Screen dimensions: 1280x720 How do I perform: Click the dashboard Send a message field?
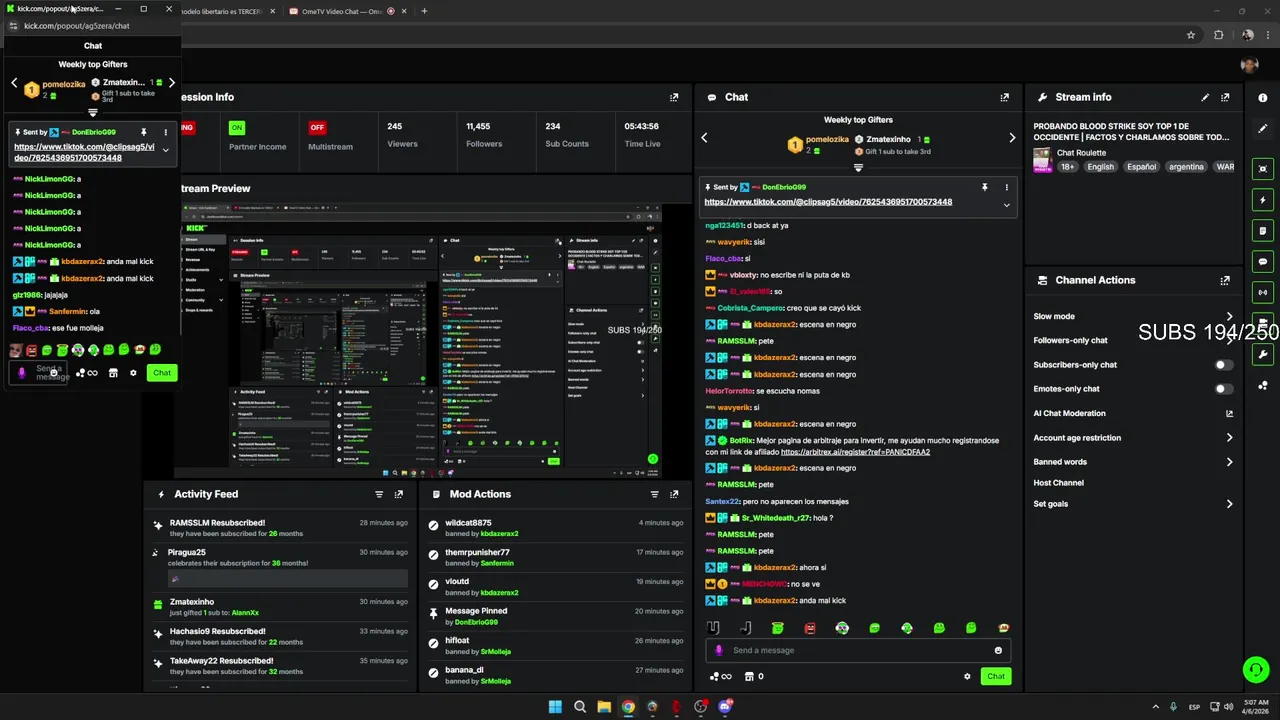(858, 650)
